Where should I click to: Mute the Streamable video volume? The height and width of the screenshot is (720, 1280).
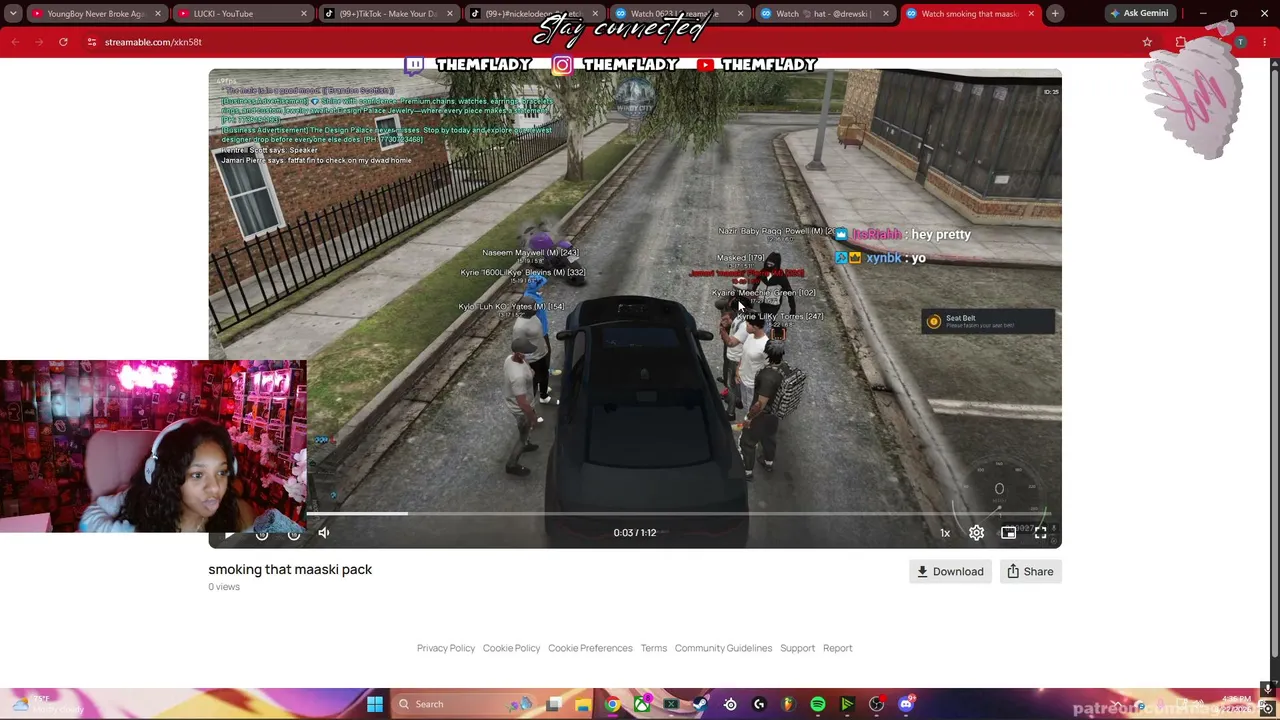click(x=324, y=533)
